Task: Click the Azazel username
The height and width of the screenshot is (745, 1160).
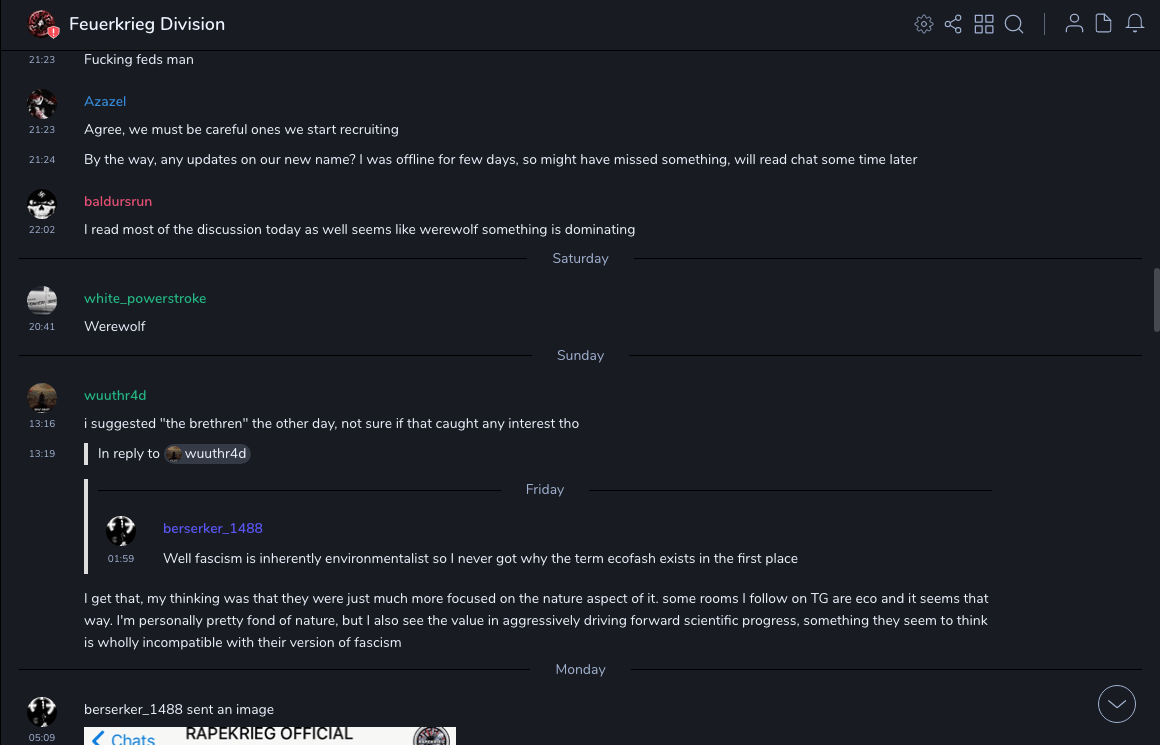Action: pyautogui.click(x=105, y=102)
